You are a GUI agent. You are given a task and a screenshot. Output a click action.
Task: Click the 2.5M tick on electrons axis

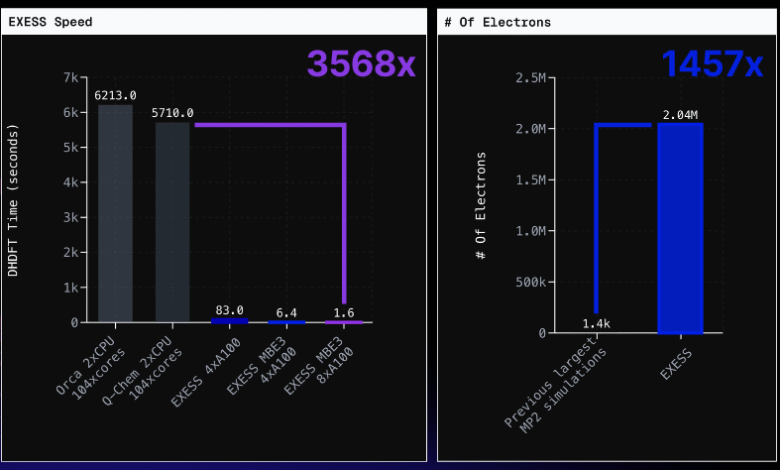pyautogui.click(x=529, y=77)
